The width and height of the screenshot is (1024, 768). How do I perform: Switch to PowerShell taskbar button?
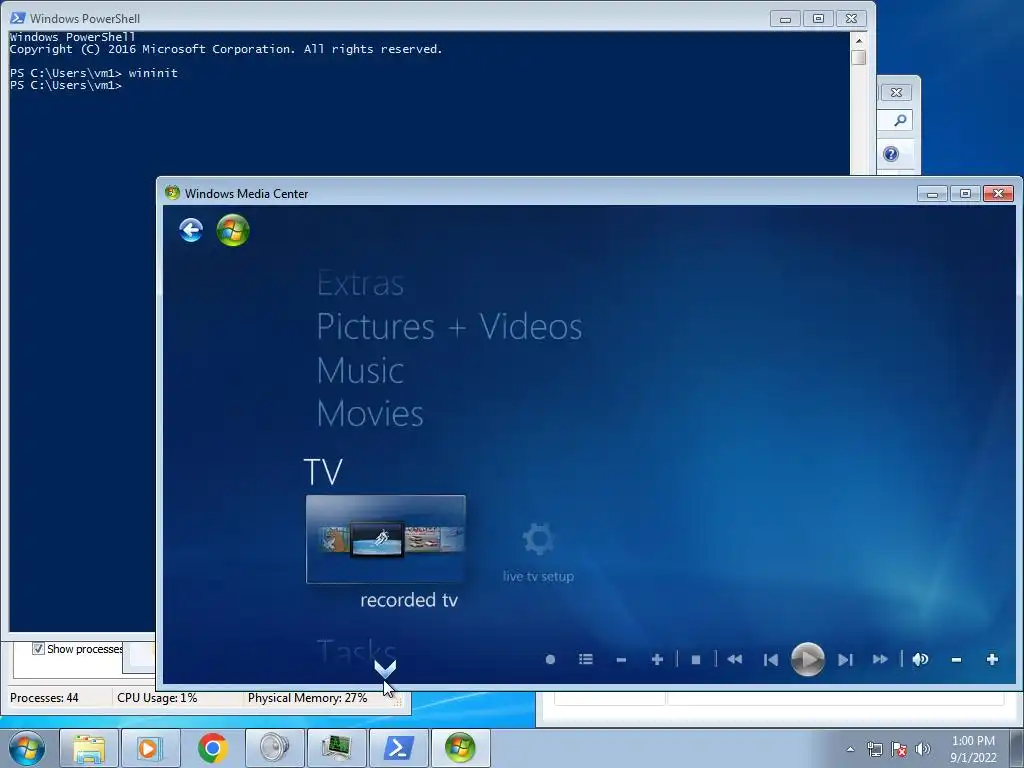[398, 748]
